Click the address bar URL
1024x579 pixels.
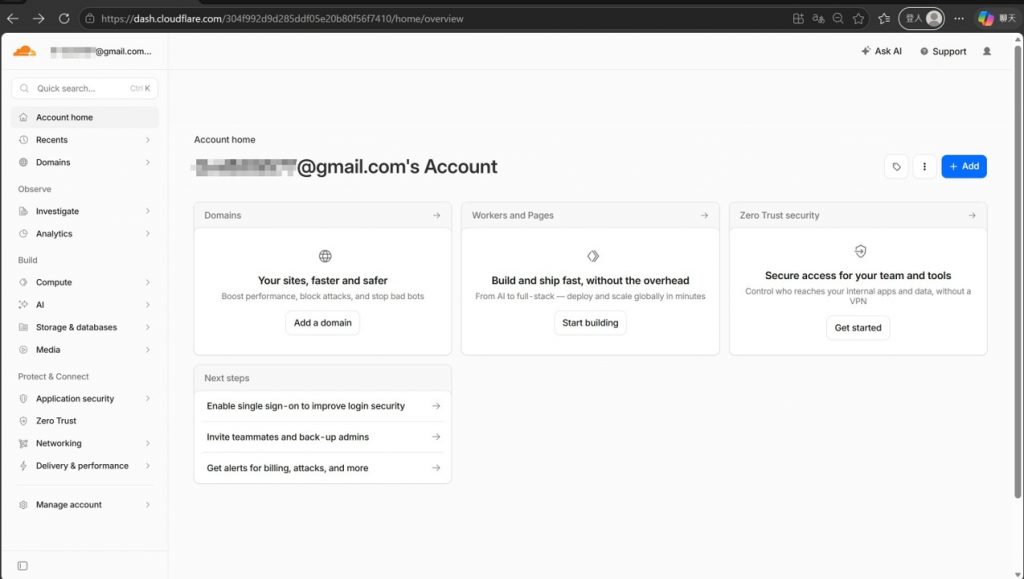(x=282, y=18)
